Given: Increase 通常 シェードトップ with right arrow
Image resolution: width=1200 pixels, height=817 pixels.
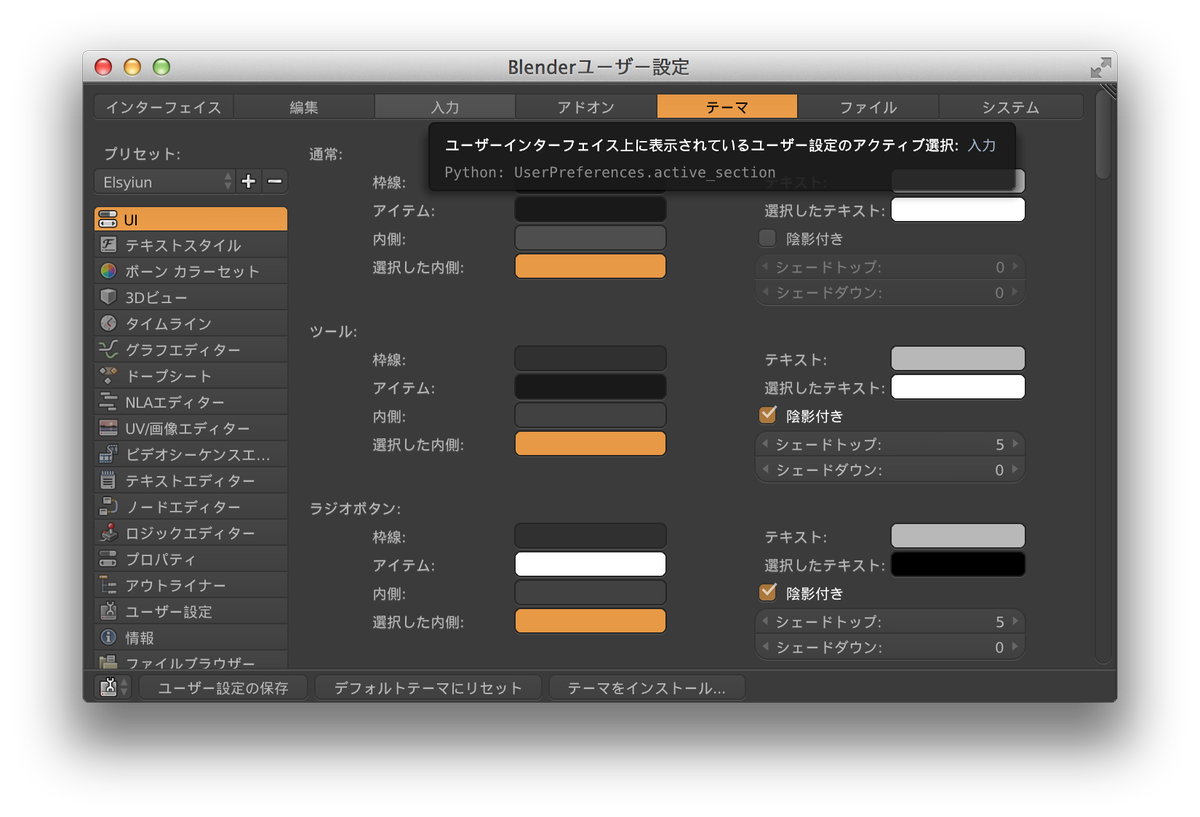Looking at the screenshot, I should coord(1016,267).
